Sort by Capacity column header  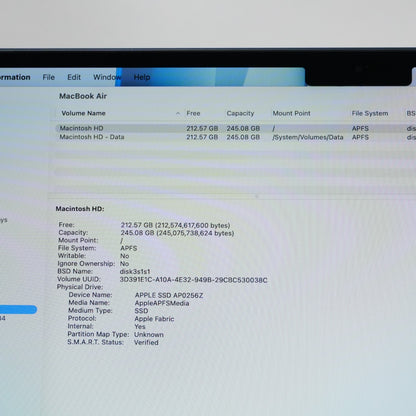pyautogui.click(x=240, y=113)
